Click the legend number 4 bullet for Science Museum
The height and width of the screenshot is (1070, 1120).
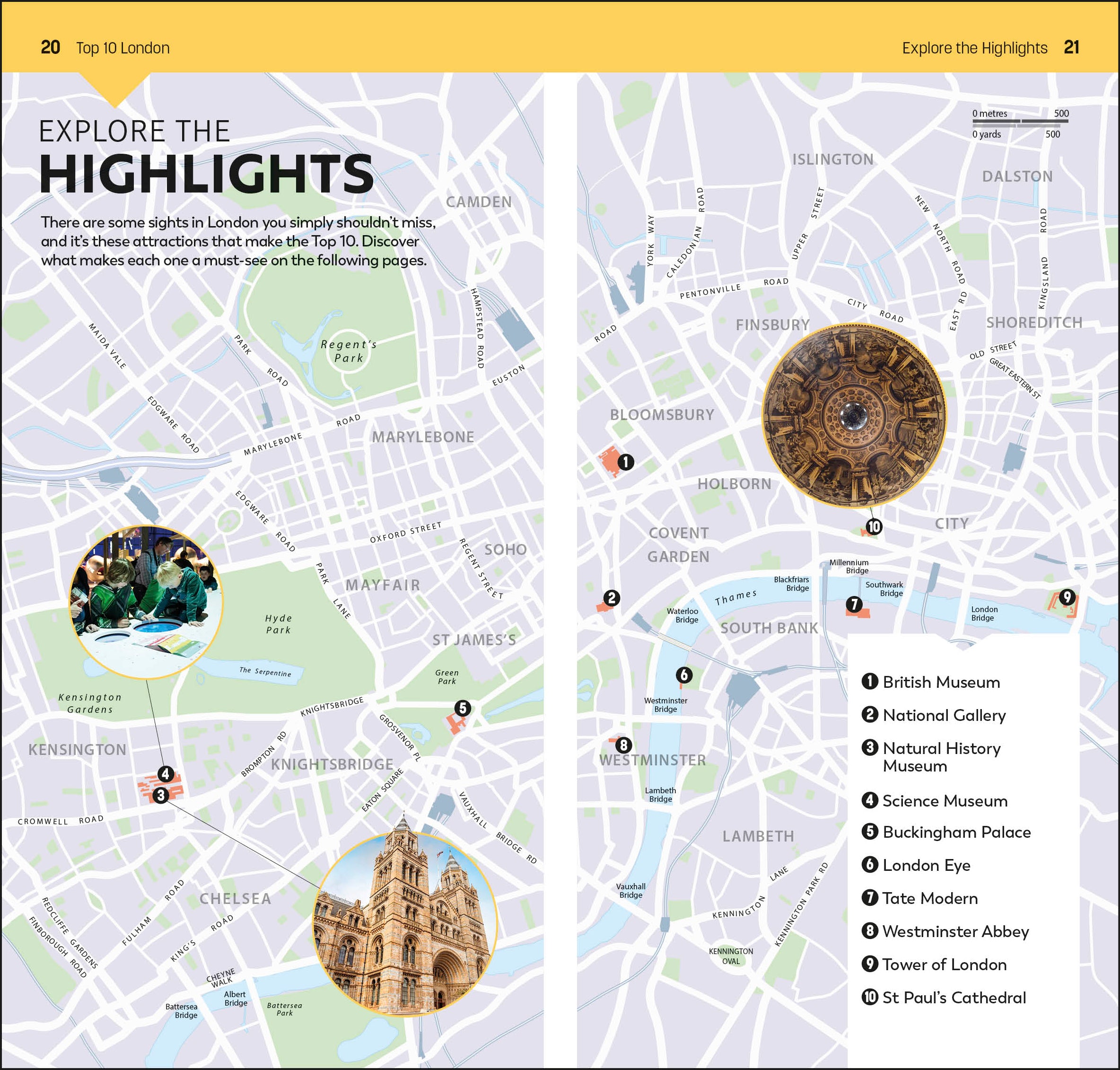pos(870,799)
